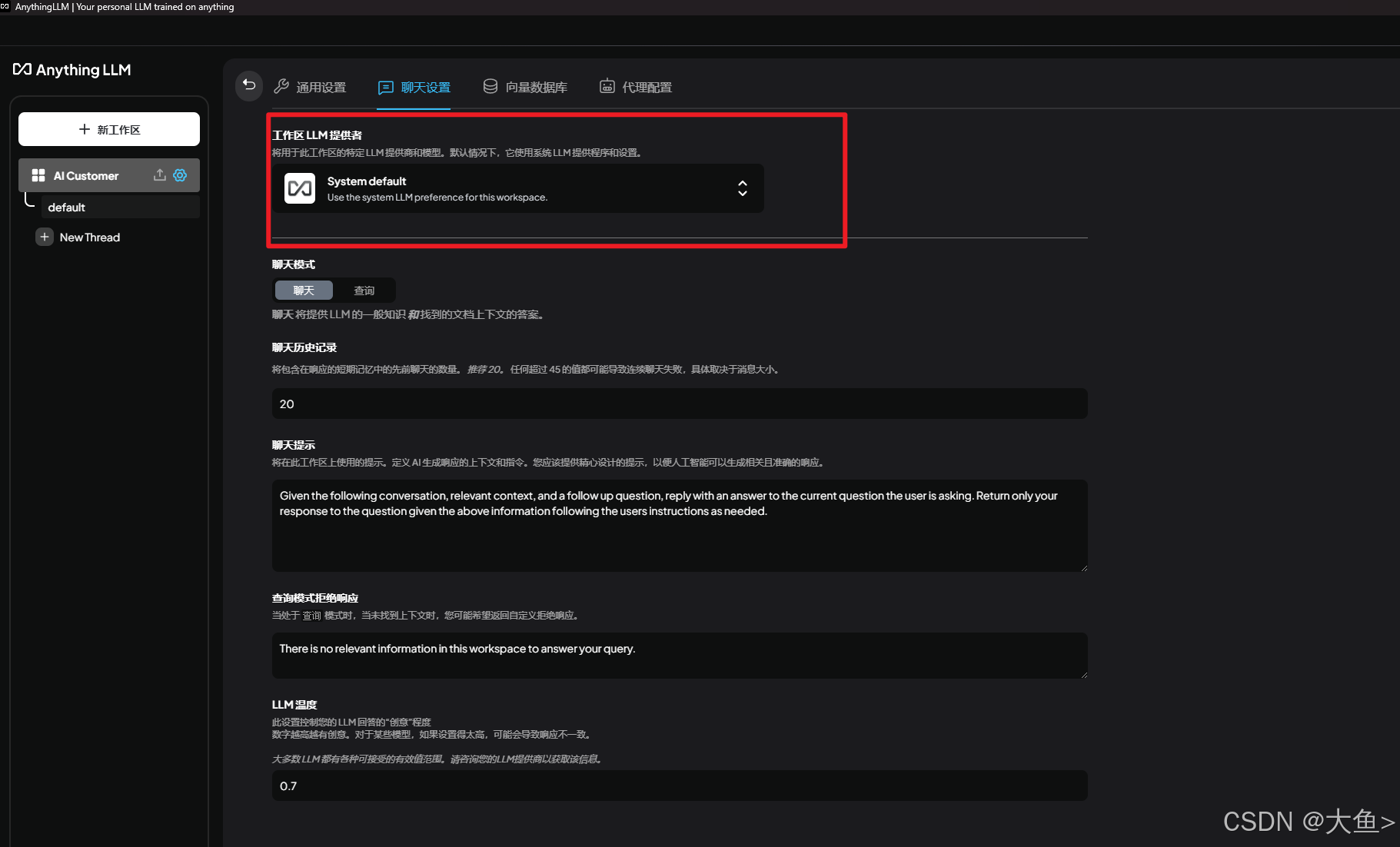
Task: Click the 聊天模式 heading
Action: point(294,264)
